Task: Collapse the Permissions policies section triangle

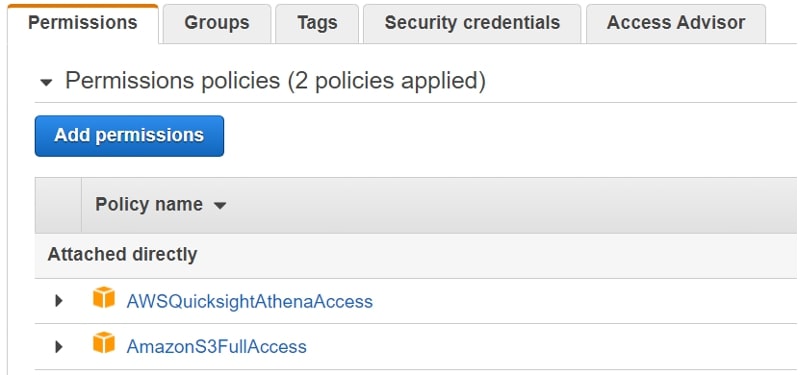Action: click(46, 82)
